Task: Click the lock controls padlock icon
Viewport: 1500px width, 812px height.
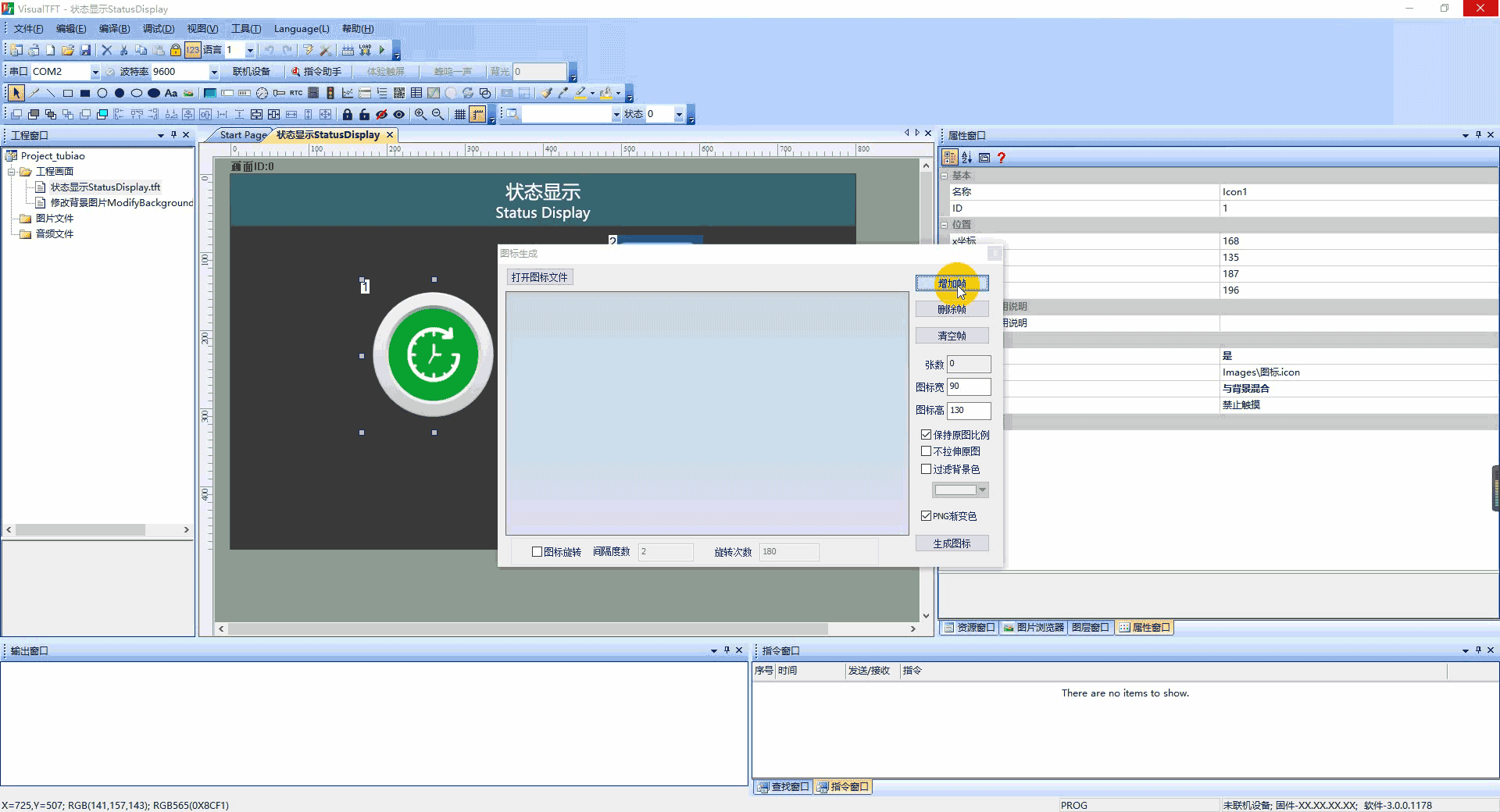Action: pyautogui.click(x=348, y=114)
